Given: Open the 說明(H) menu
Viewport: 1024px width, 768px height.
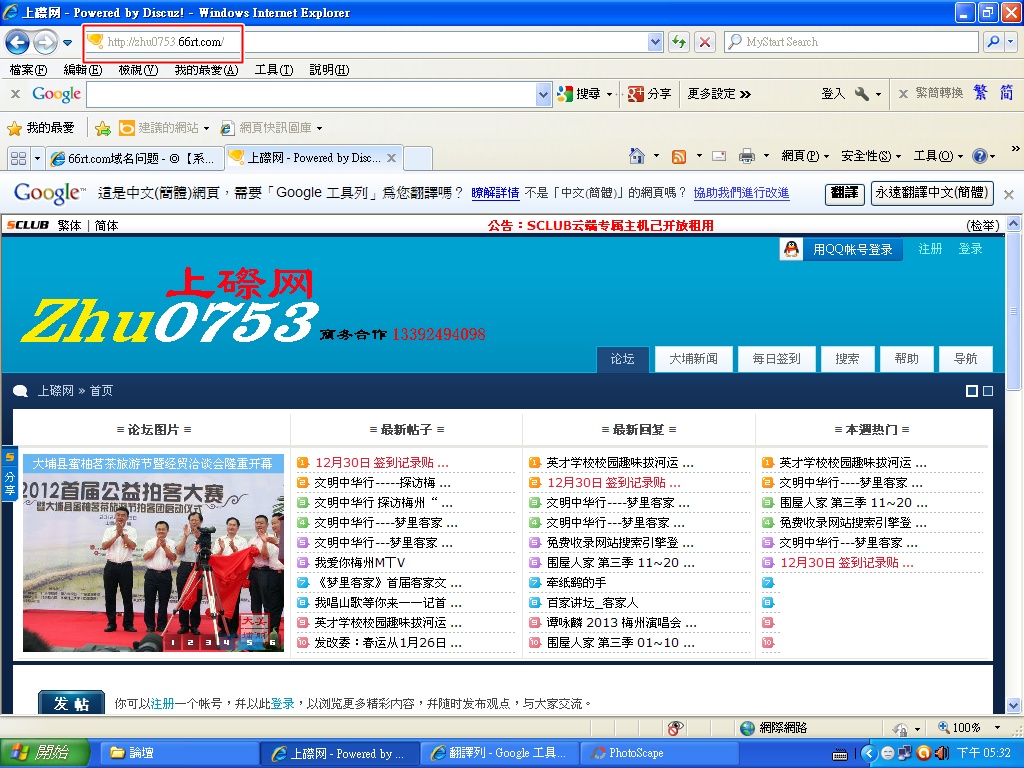Looking at the screenshot, I should click(x=329, y=70).
